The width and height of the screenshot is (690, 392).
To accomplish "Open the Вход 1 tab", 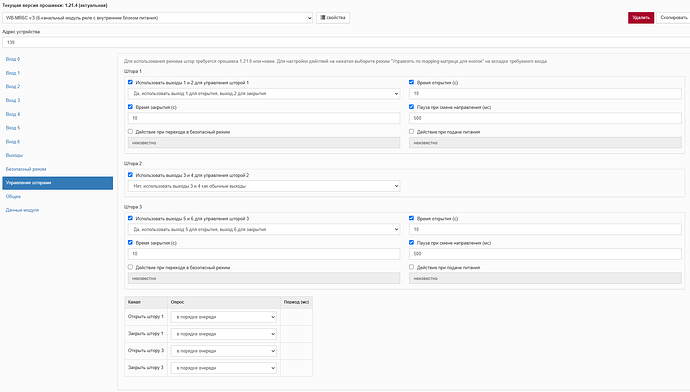I will pyautogui.click(x=13, y=73).
